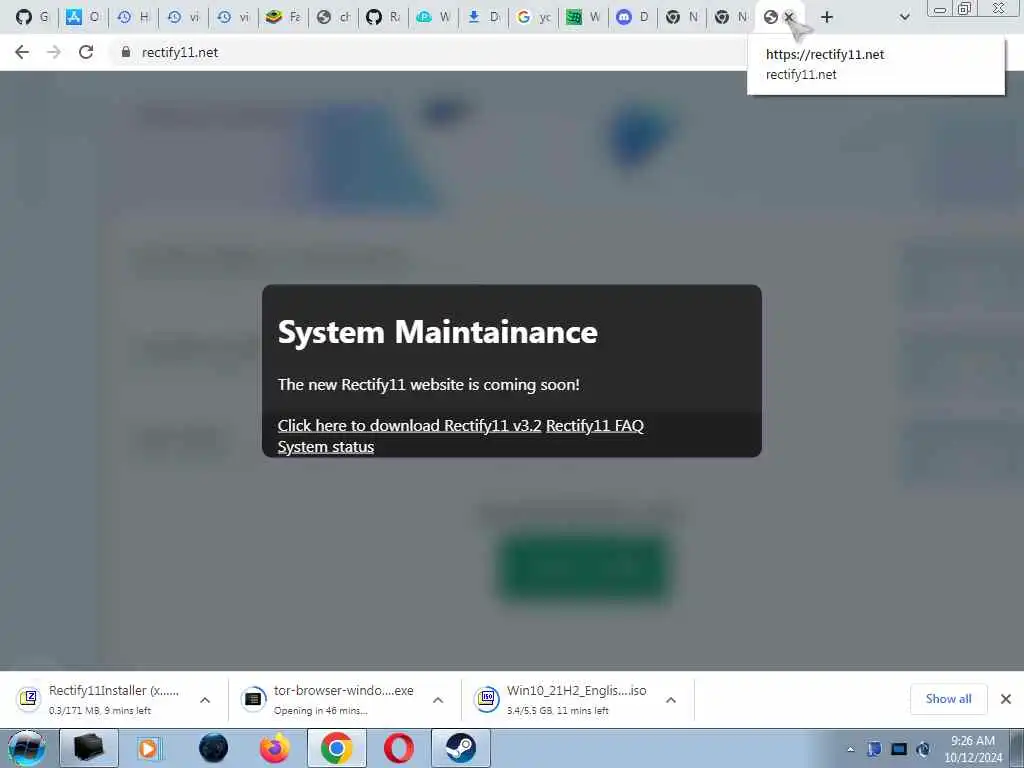The height and width of the screenshot is (768, 1024).
Task: Click the lock icon in address bar
Action: pyautogui.click(x=125, y=52)
